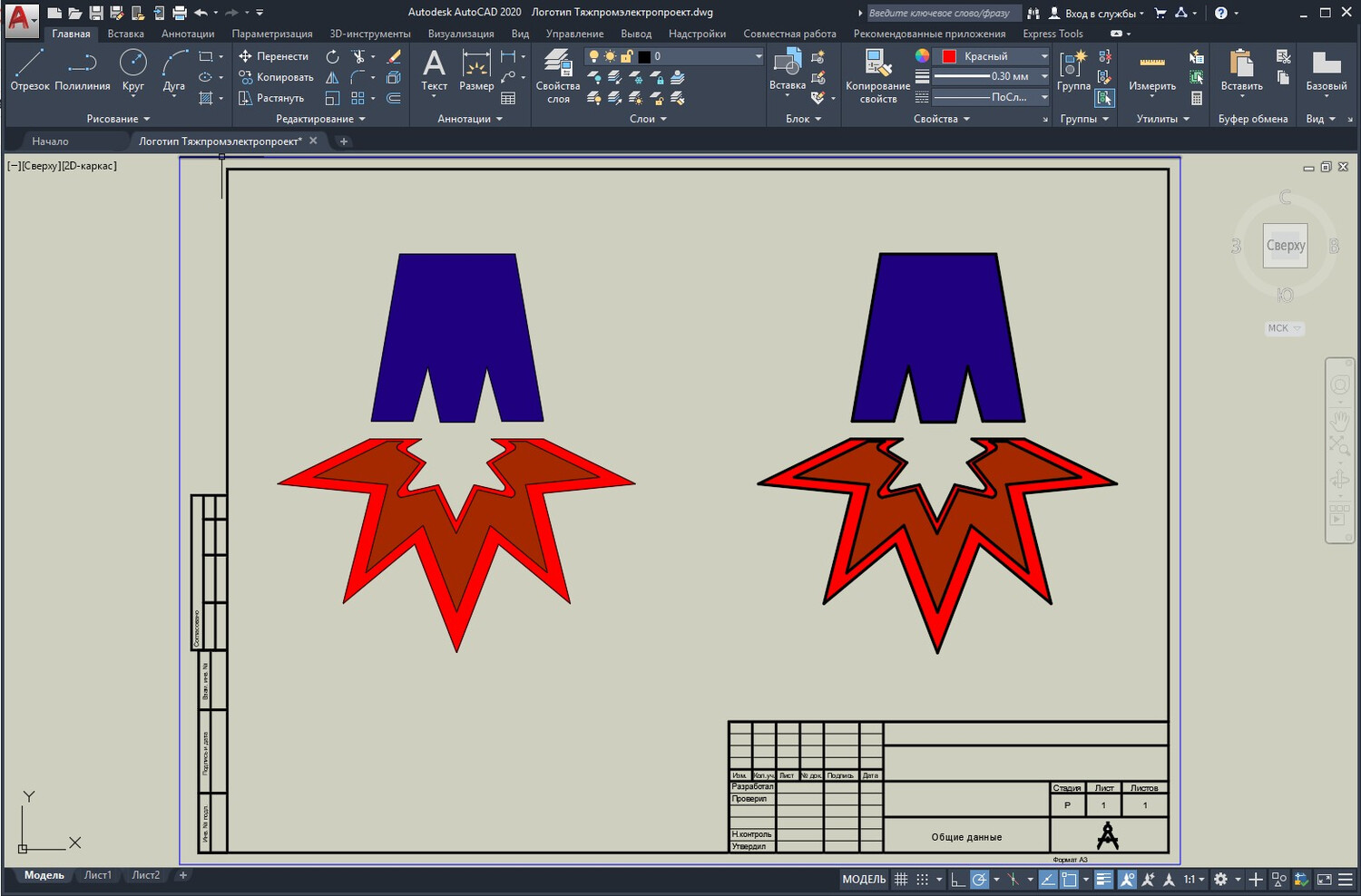Image resolution: width=1361 pixels, height=896 pixels.
Task: Select the Полилиния (Polyline) tool
Action: click(83, 71)
